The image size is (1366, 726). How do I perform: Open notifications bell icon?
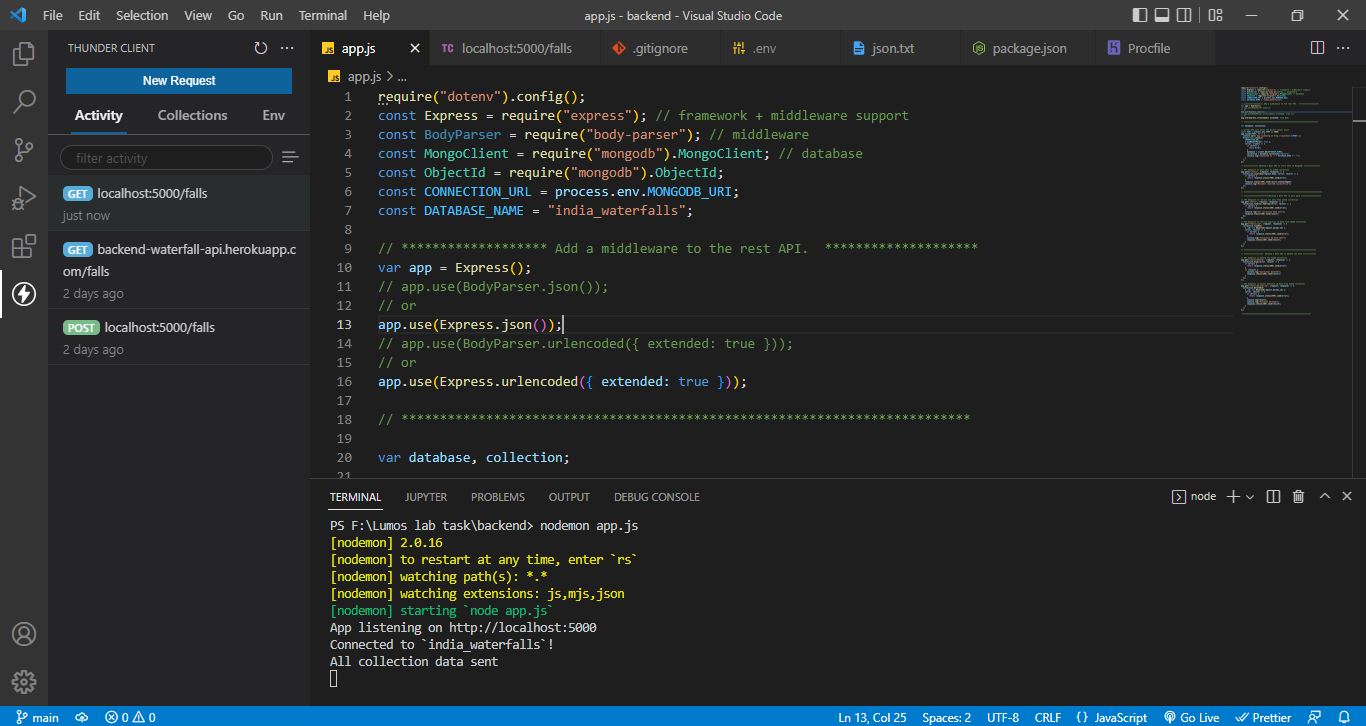(x=1345, y=717)
